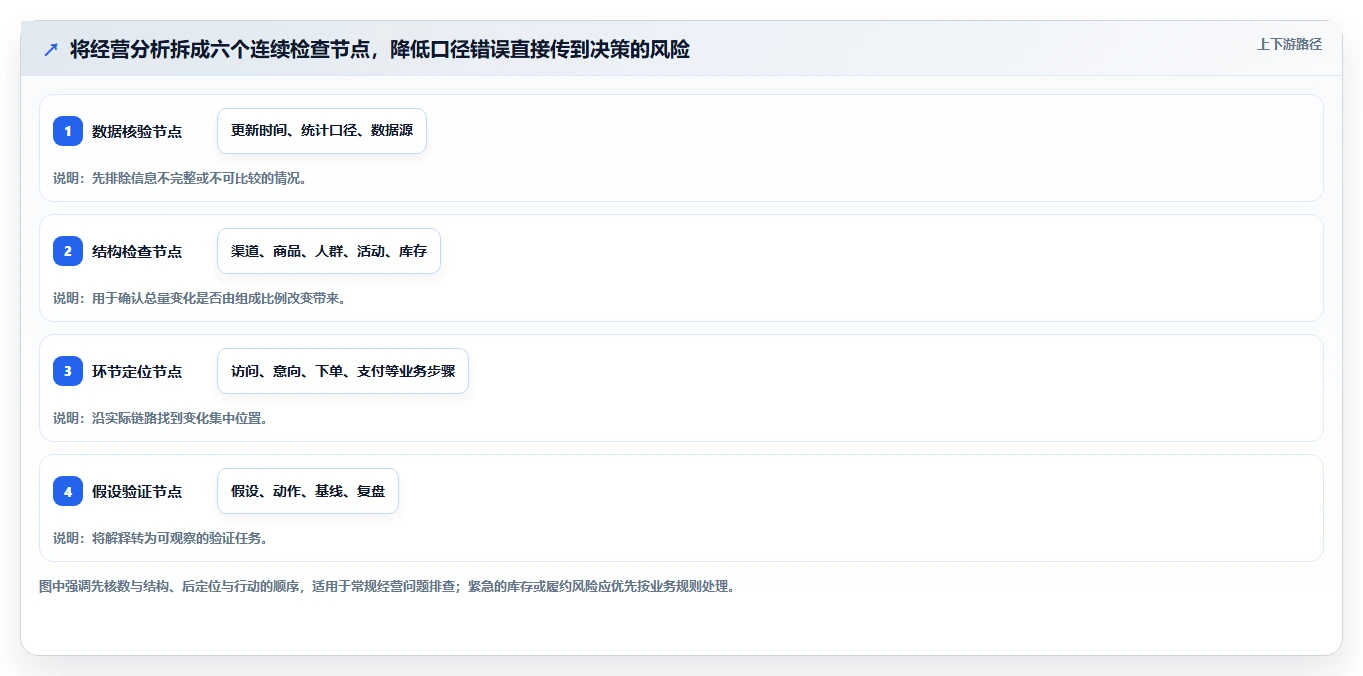The image size is (1363, 676).
Task: Click the 假设、动作、基线、复盘 chip
Action: click(308, 491)
